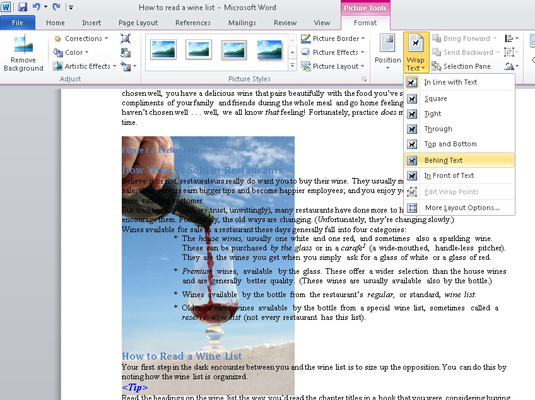Apply the second picture style thumbnail
Image resolution: width=535 pixels, height=400 pixels.
click(x=199, y=49)
